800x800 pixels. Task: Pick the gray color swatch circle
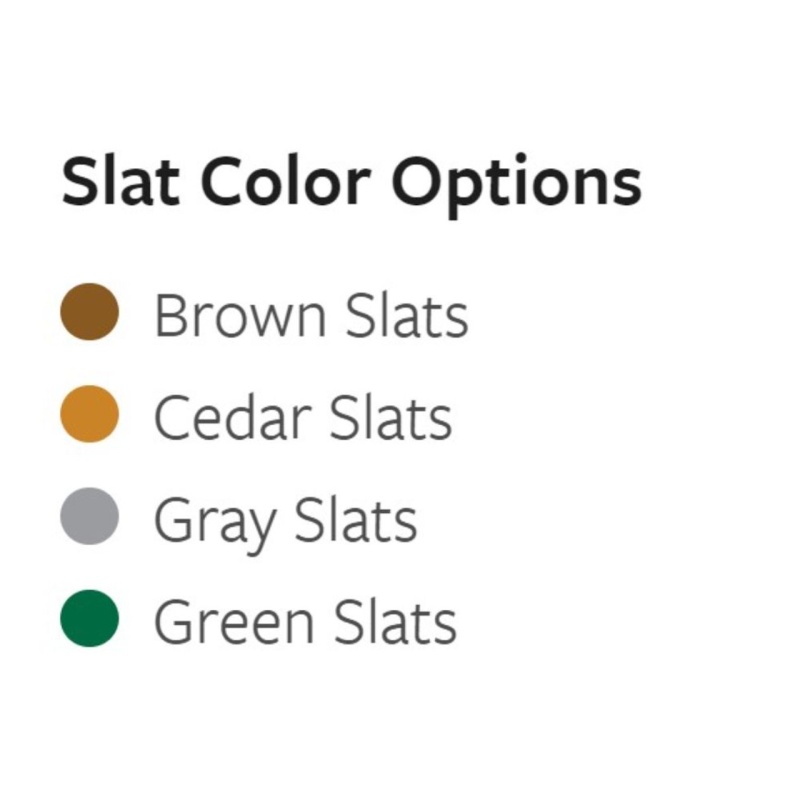[x=89, y=516]
